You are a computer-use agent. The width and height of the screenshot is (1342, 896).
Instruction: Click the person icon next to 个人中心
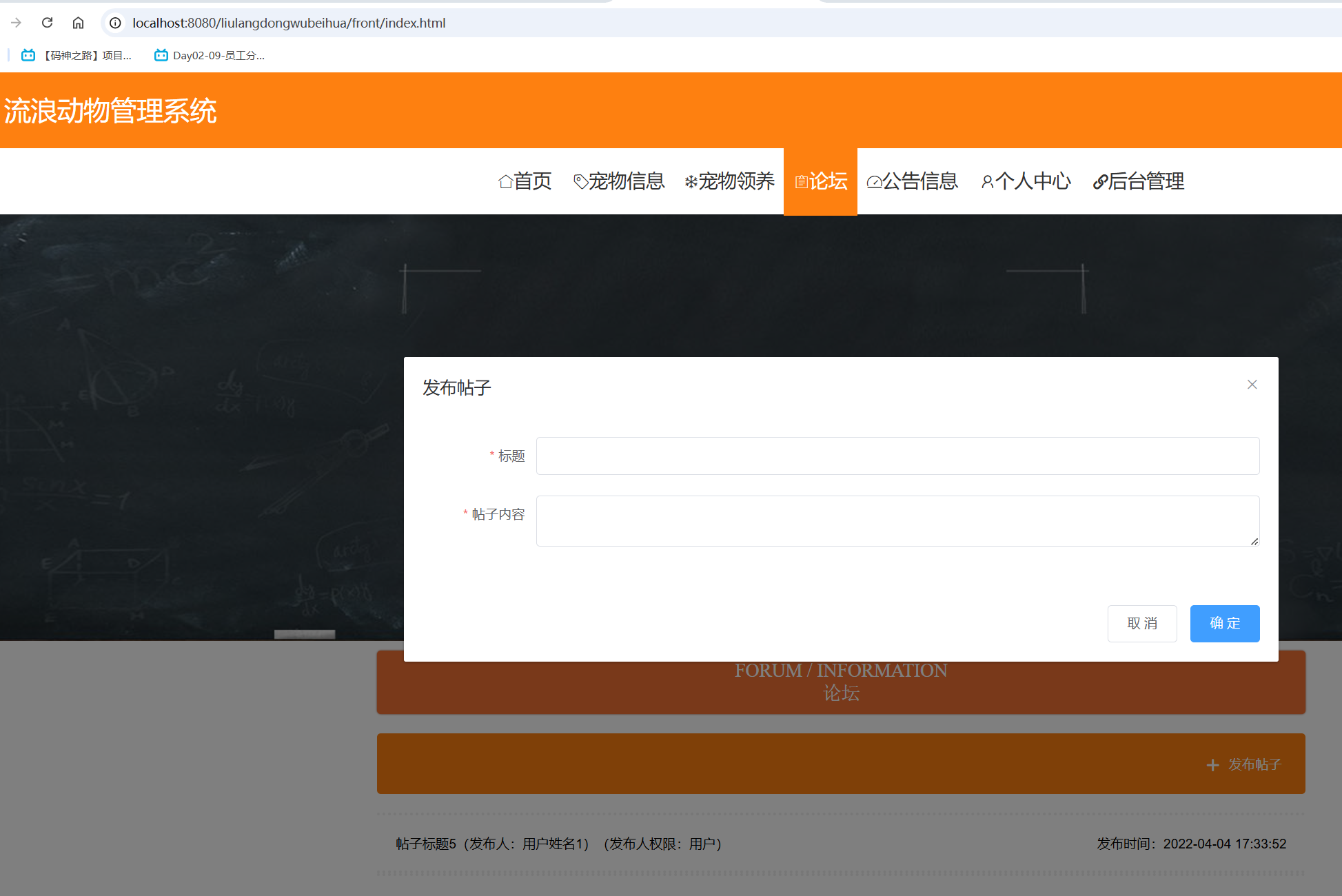[x=987, y=181]
